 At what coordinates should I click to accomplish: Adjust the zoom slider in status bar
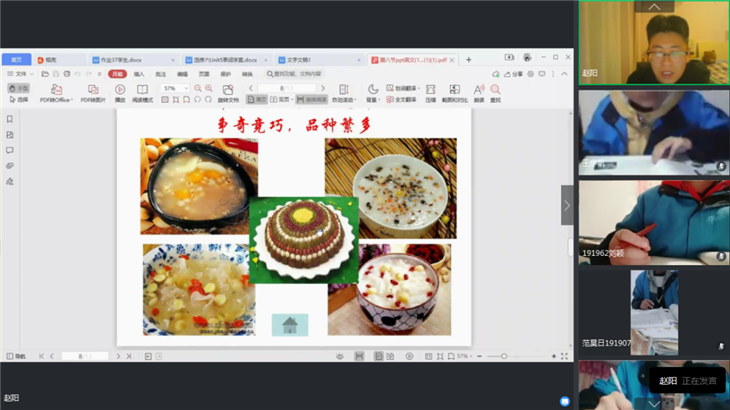click(x=505, y=356)
